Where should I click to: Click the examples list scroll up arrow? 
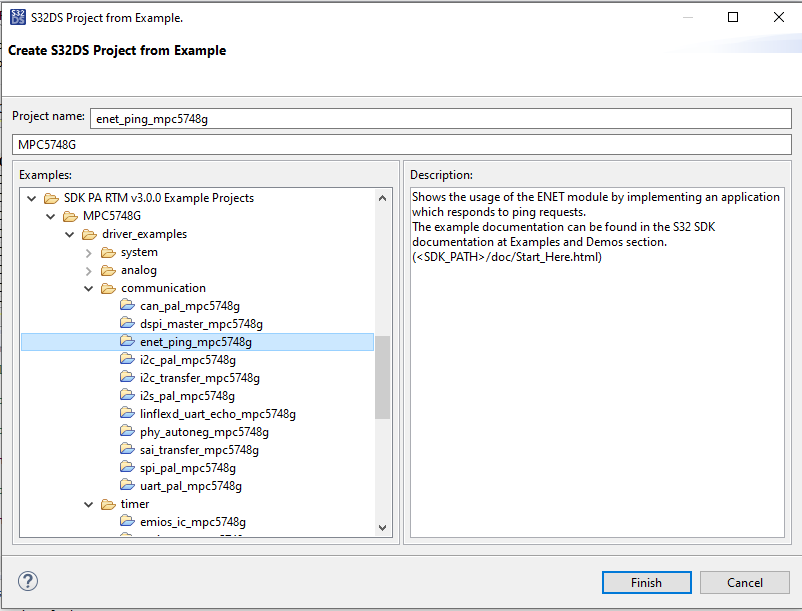pos(382,198)
